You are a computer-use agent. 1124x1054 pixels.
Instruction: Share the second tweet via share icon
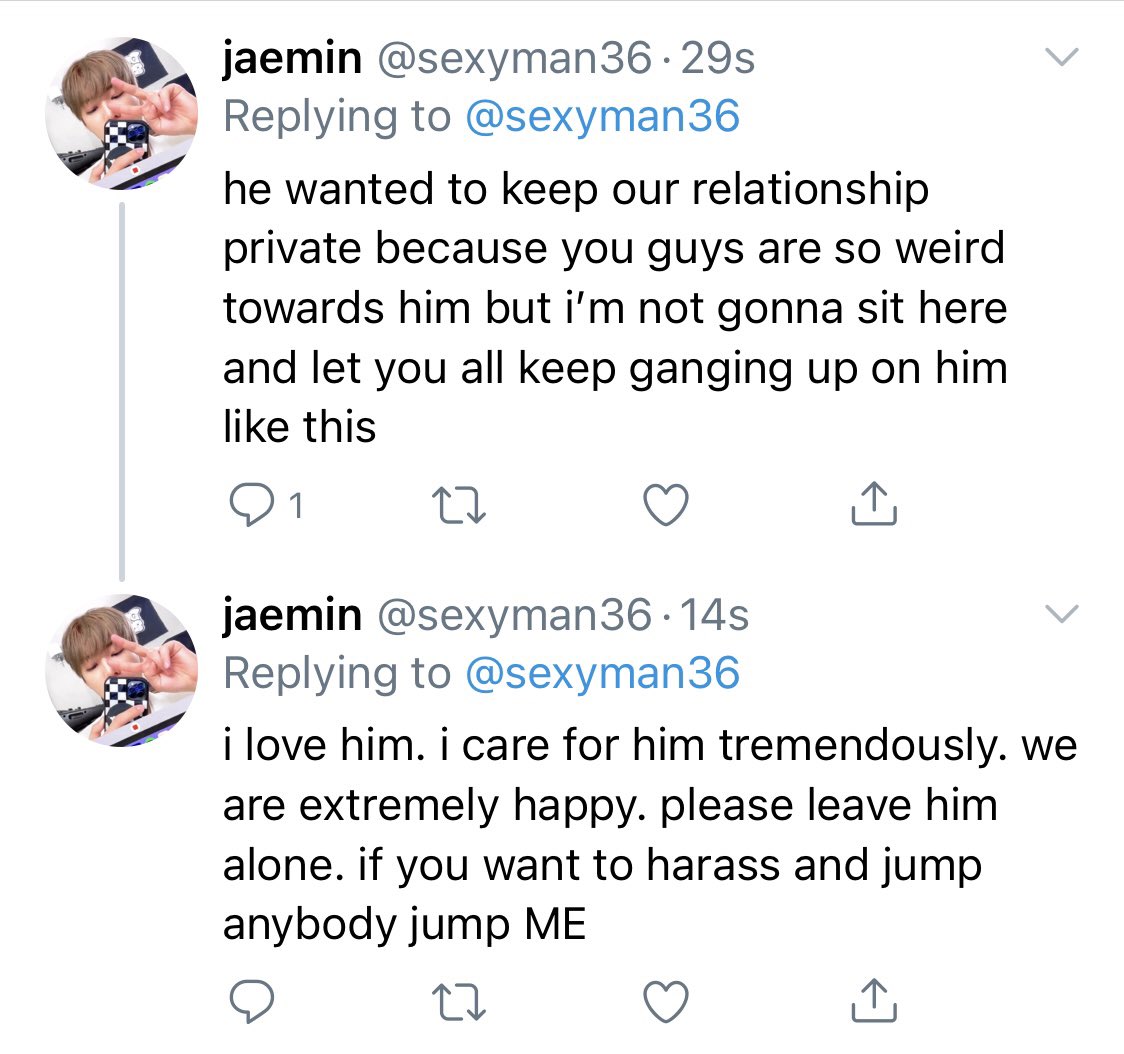(x=874, y=999)
